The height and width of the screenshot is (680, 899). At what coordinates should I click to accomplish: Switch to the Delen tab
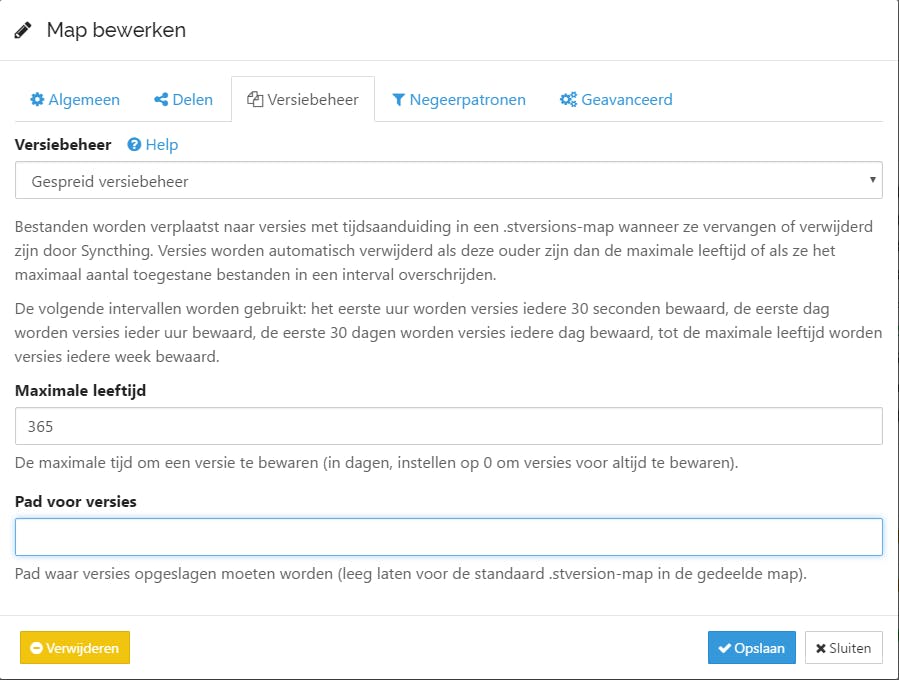183,100
